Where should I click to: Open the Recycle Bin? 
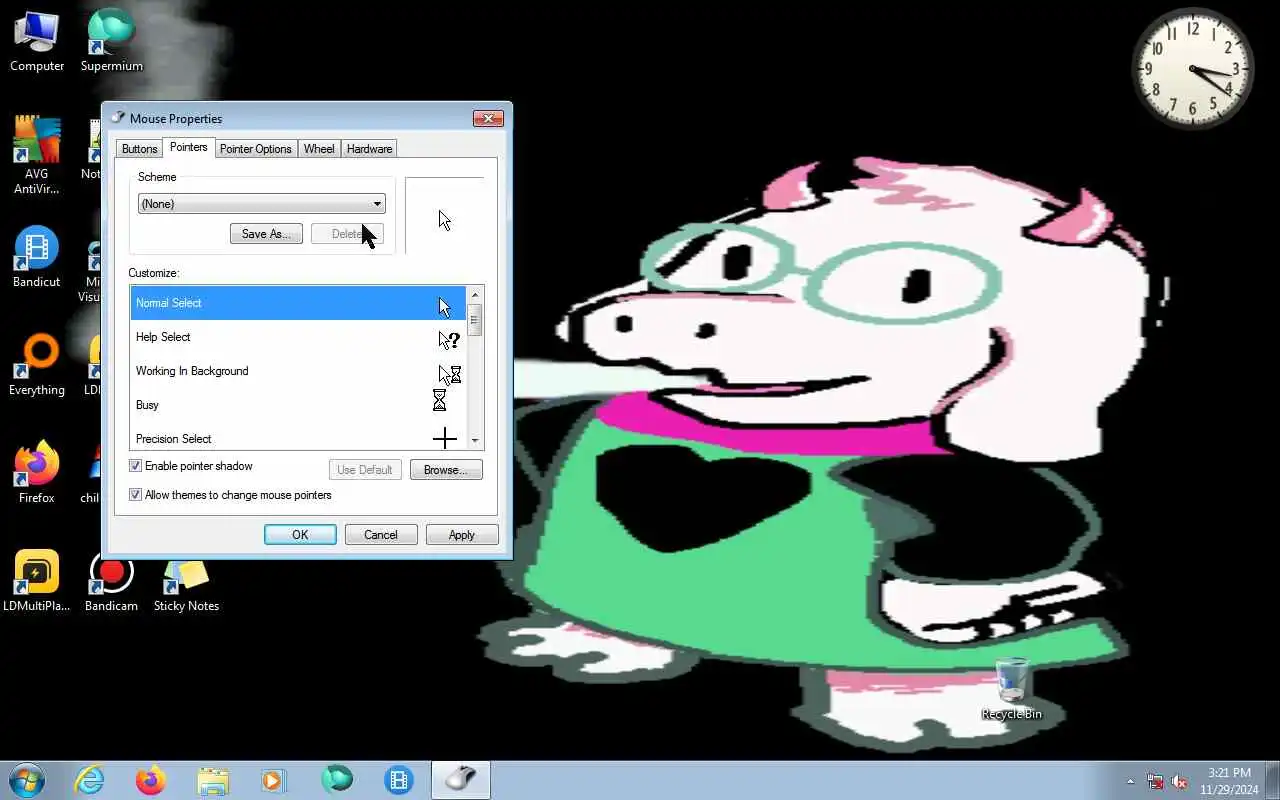coord(1012,689)
